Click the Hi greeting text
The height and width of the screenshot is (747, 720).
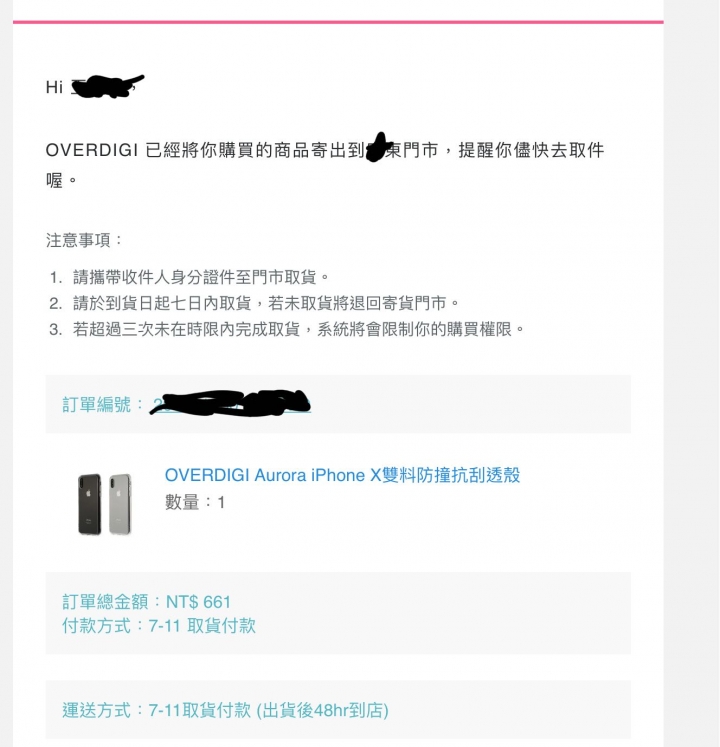pyautogui.click(x=54, y=87)
